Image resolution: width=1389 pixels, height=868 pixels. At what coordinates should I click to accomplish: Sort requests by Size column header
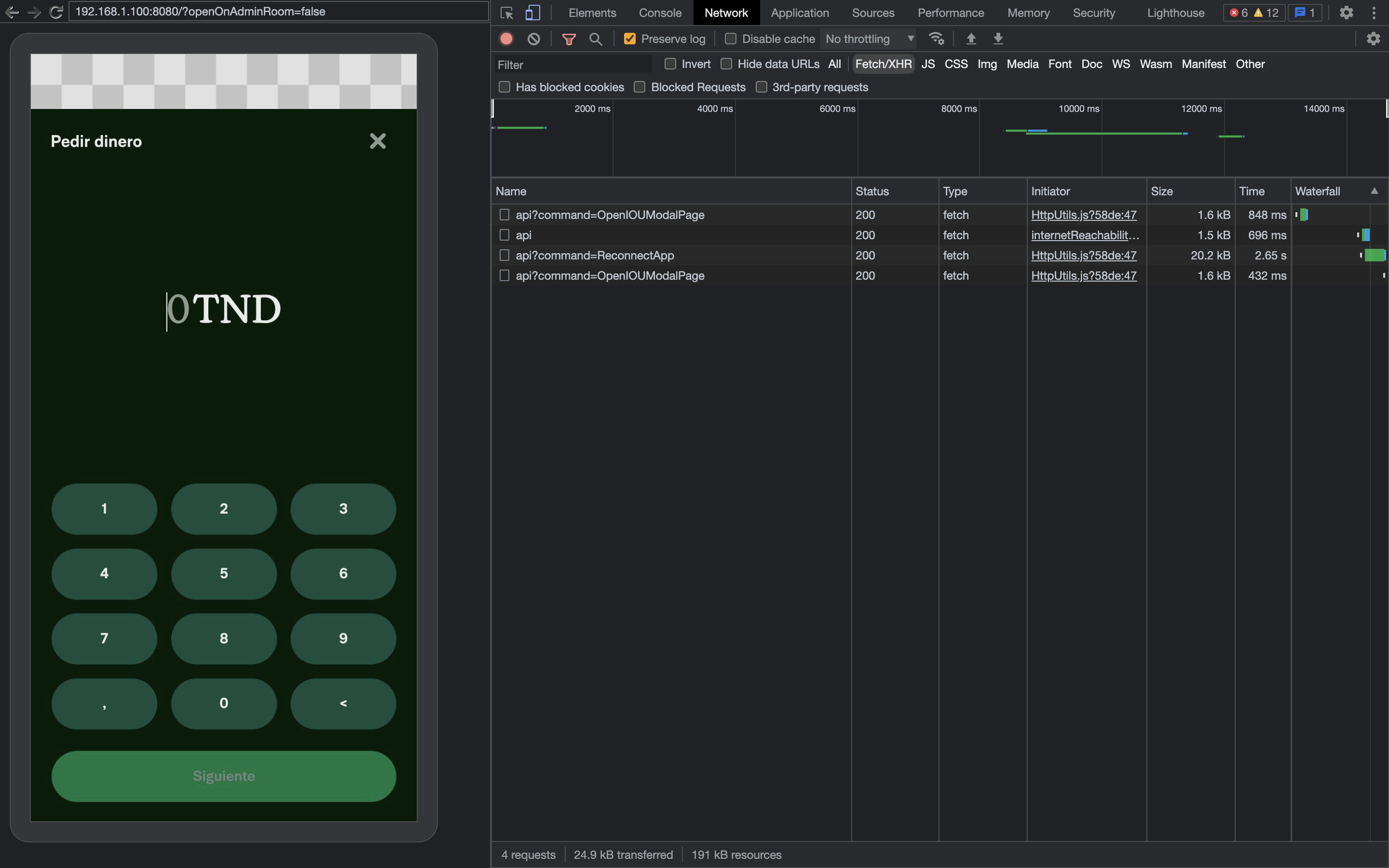coord(1190,191)
